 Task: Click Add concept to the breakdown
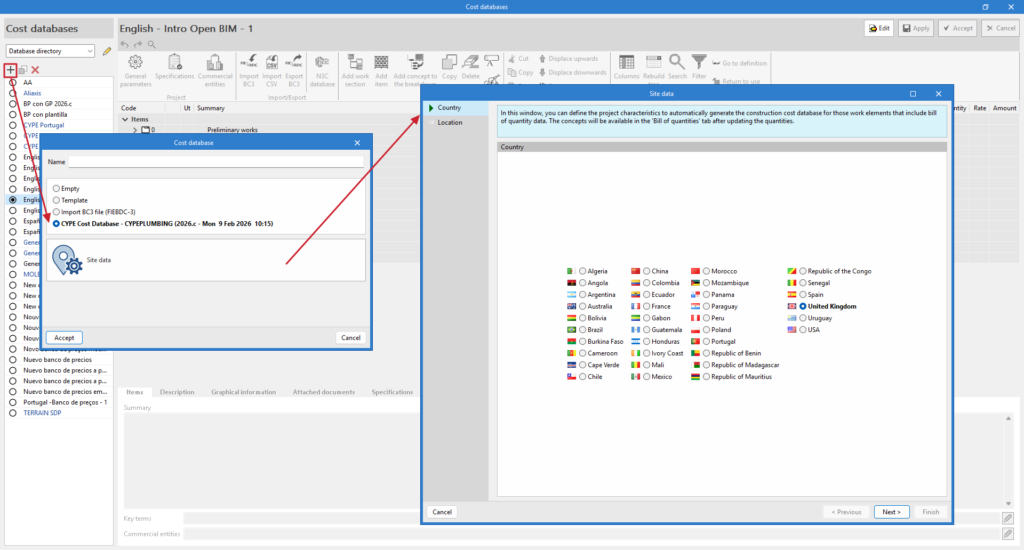click(415, 70)
